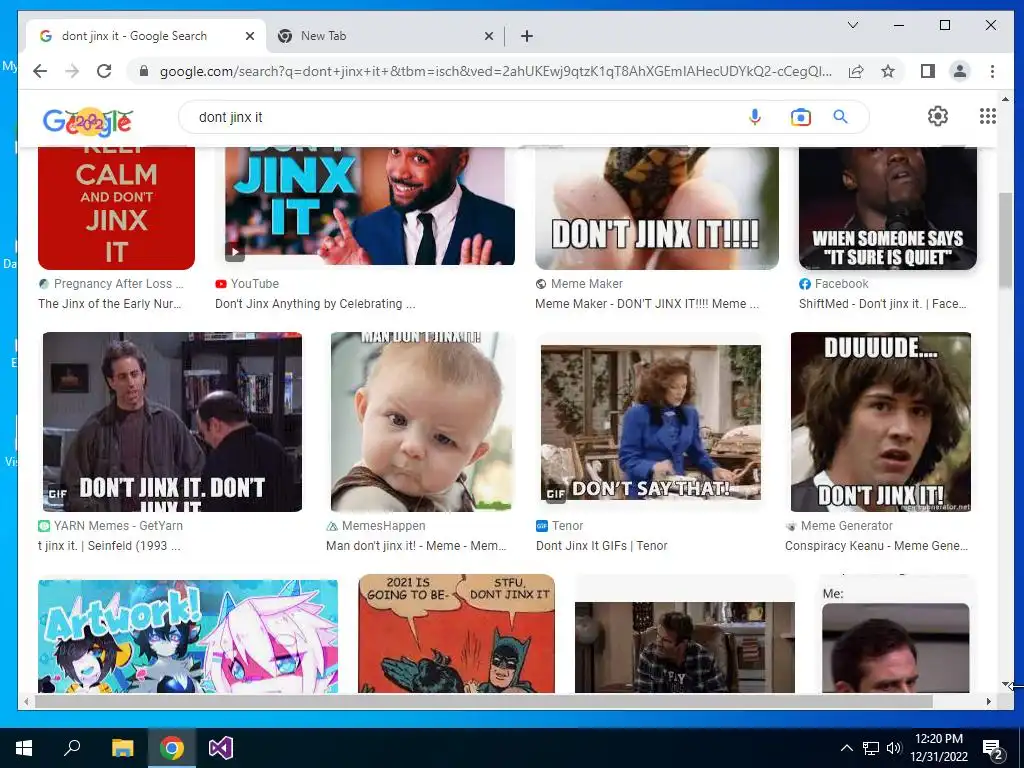Click the browser forward arrow

pyautogui.click(x=72, y=71)
